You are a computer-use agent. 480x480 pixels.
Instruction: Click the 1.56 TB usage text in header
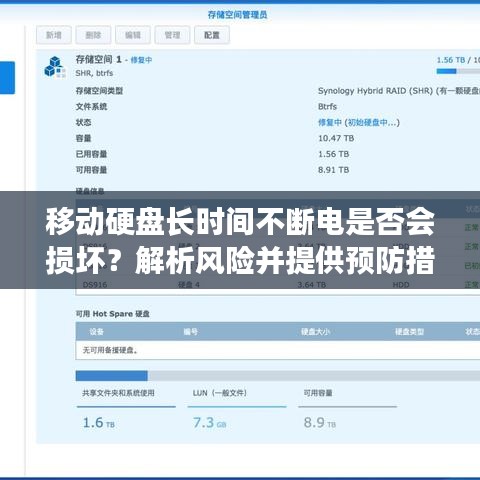click(x=451, y=60)
